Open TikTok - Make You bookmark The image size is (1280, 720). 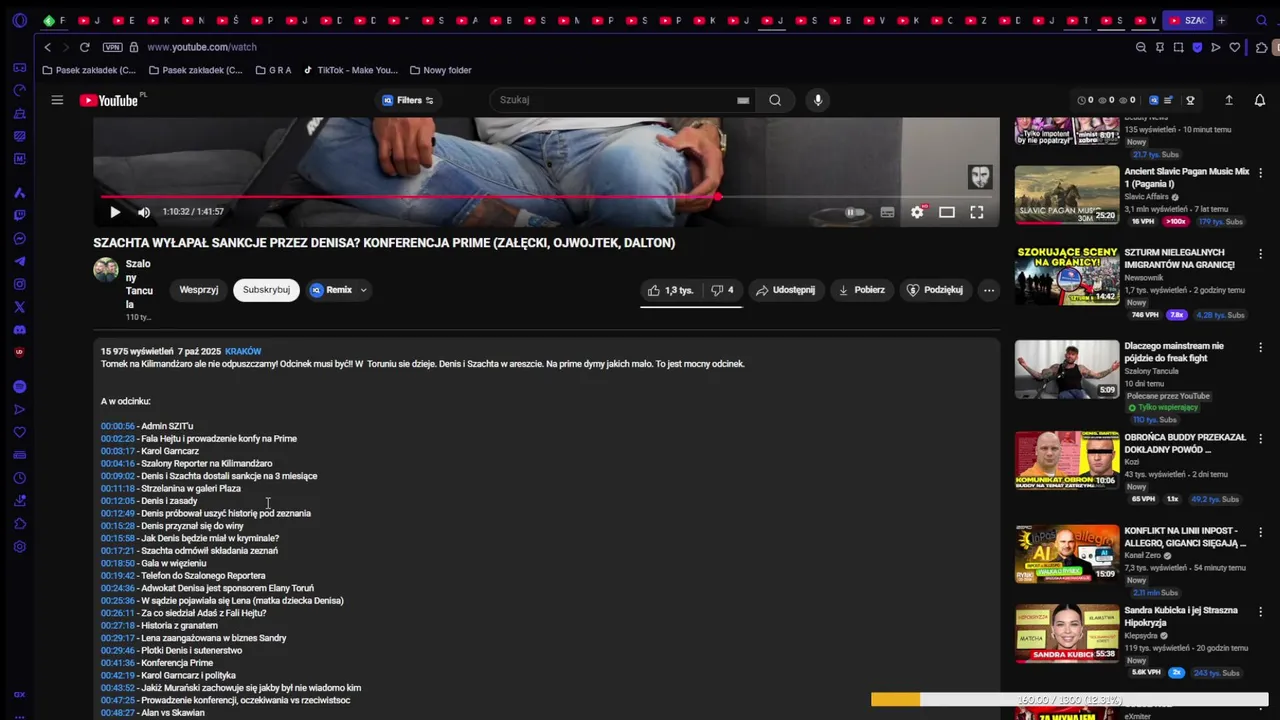[350, 70]
